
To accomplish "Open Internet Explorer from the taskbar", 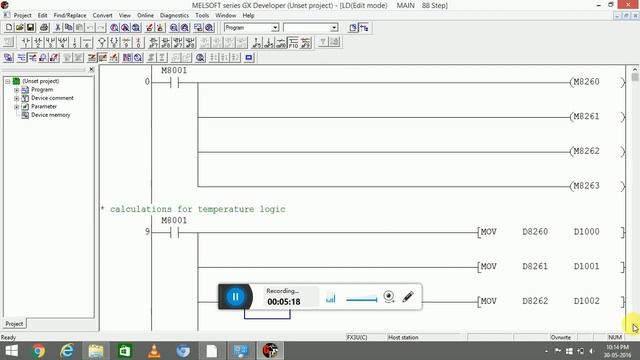I will pyautogui.click(x=67, y=351).
